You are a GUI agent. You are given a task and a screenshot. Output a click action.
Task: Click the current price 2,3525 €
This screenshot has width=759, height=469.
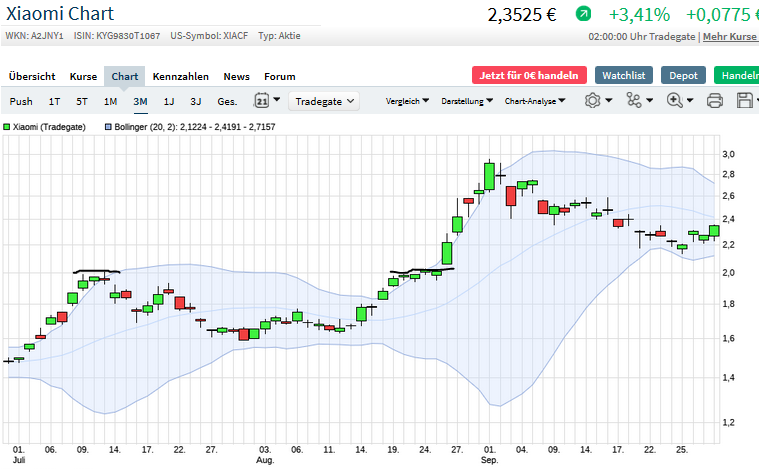click(522, 15)
